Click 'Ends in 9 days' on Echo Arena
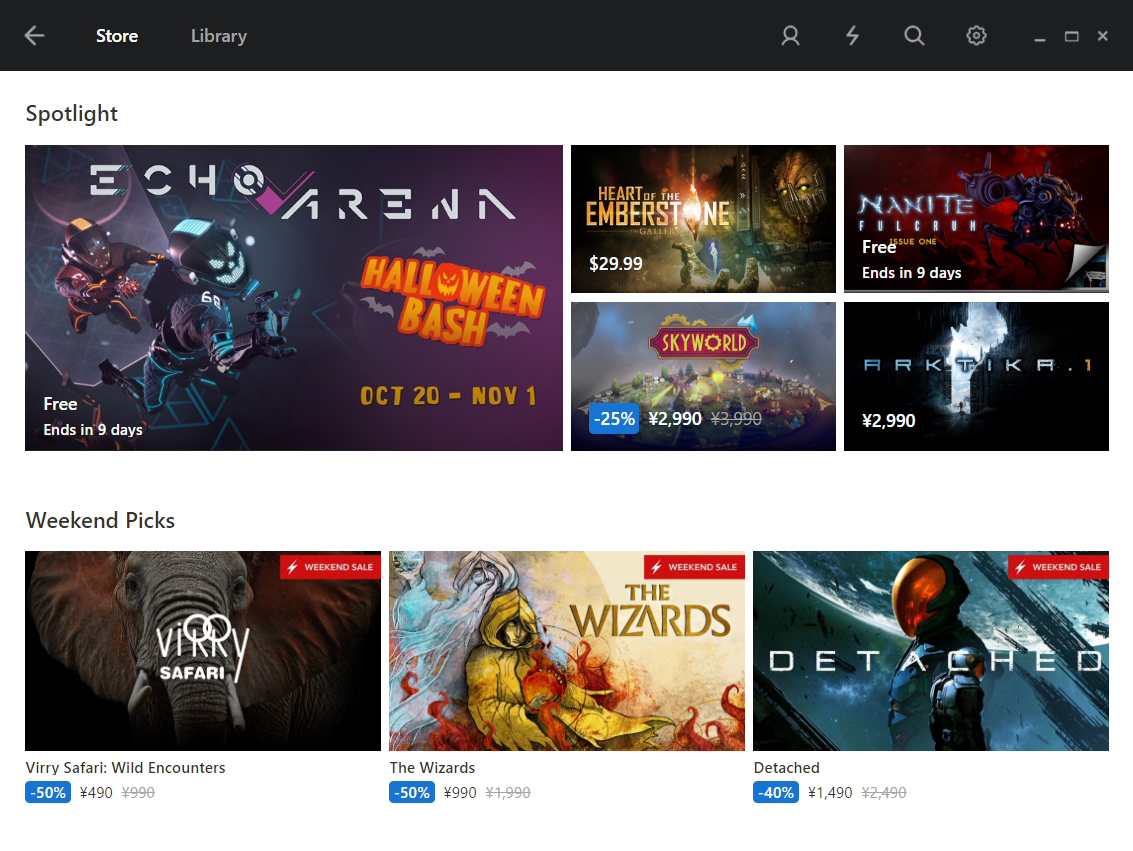1133x851 pixels. point(92,430)
